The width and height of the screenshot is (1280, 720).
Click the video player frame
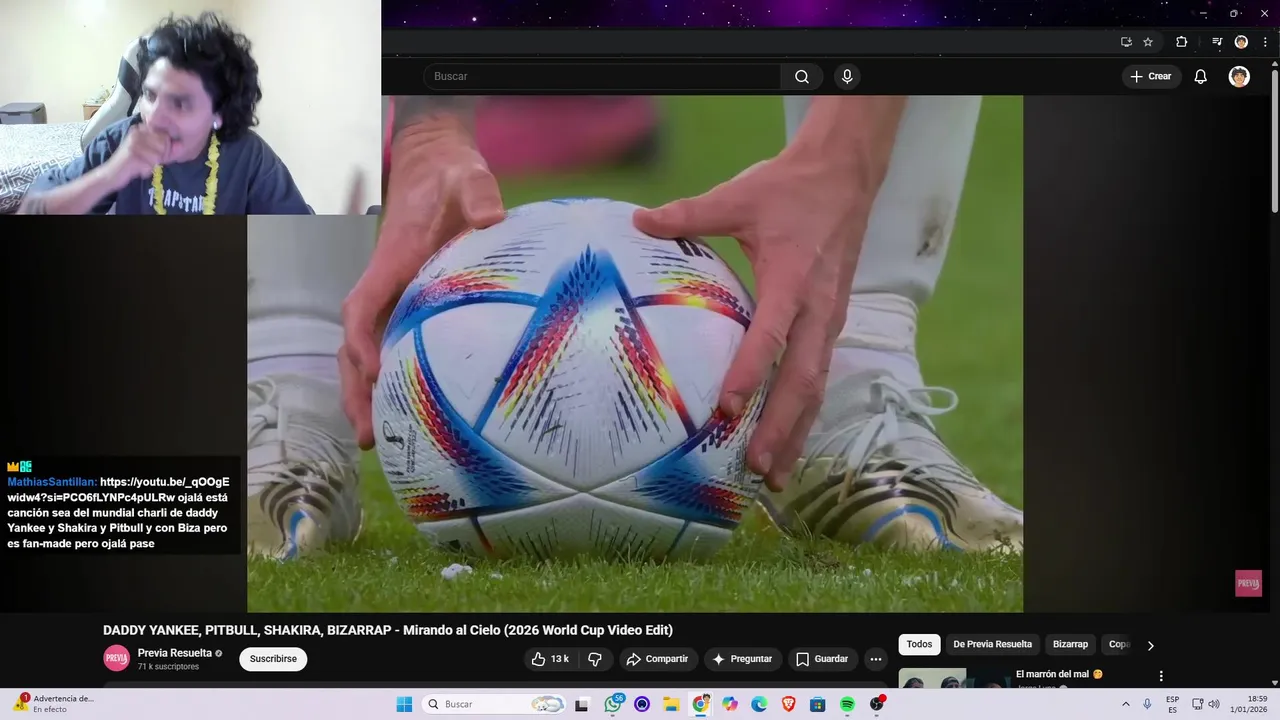pos(635,354)
